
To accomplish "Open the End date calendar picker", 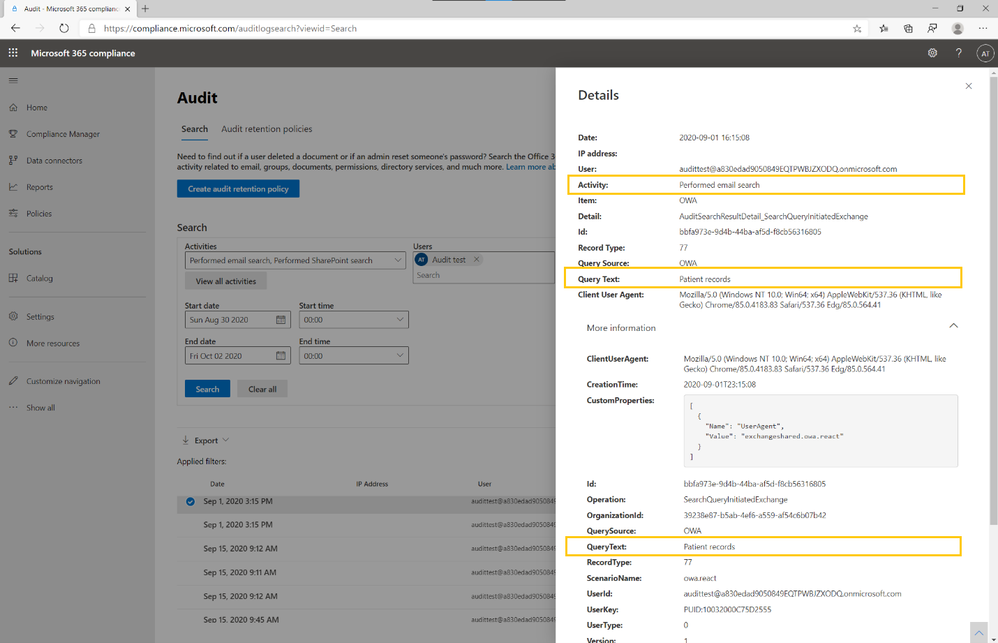I will point(281,356).
